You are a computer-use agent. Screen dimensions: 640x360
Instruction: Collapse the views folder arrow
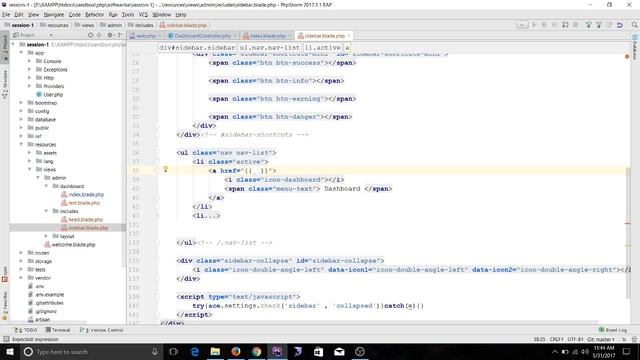(30, 169)
